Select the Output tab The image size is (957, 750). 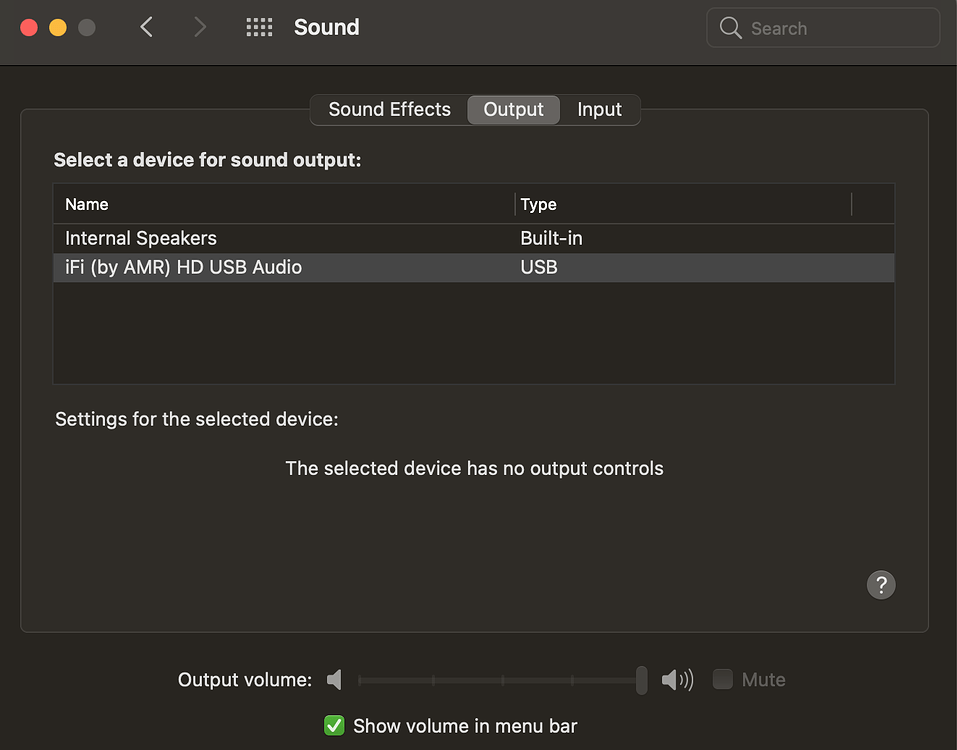point(513,109)
